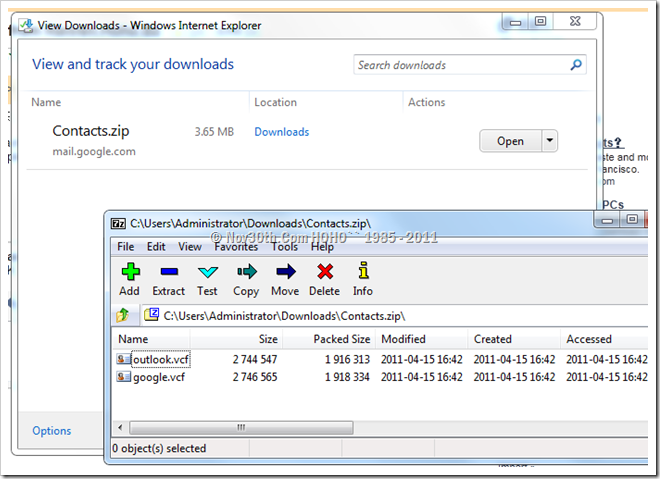The image size is (660, 479).
Task: Select the google.vcf file row
Action: (381, 377)
